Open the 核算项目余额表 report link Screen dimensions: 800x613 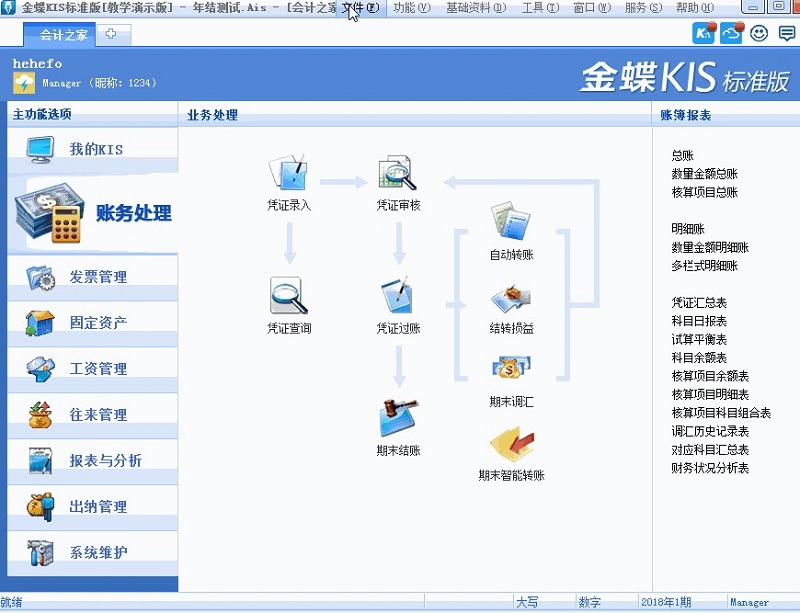tap(710, 376)
